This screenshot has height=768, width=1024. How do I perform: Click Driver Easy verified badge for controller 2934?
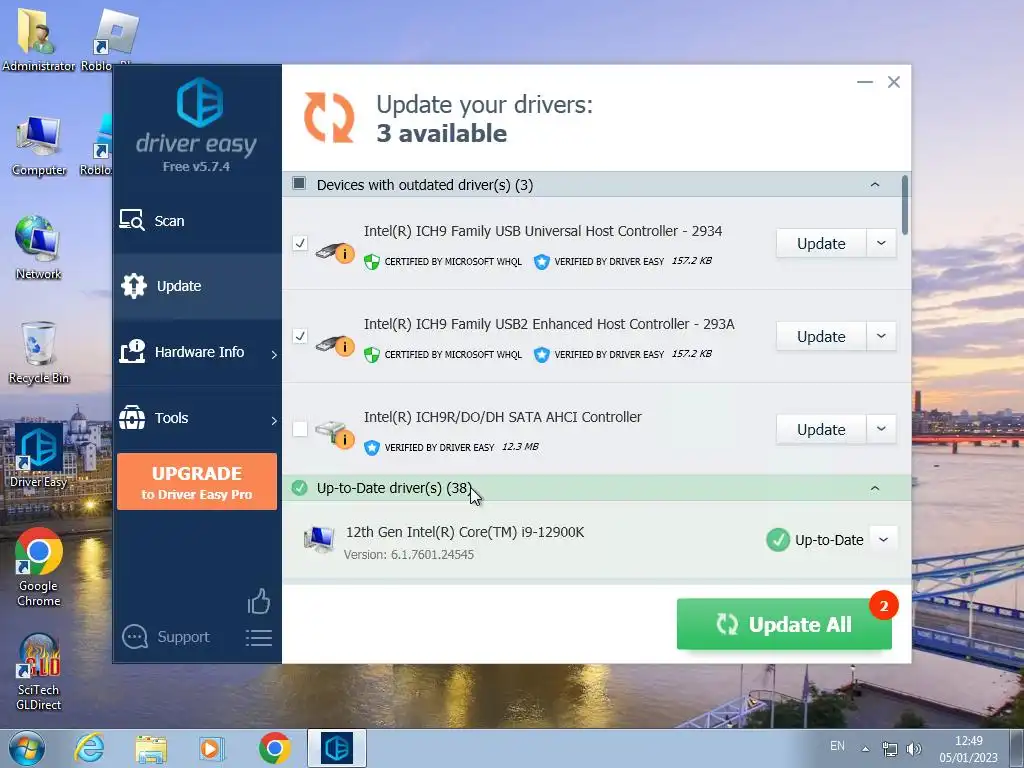[x=541, y=262]
